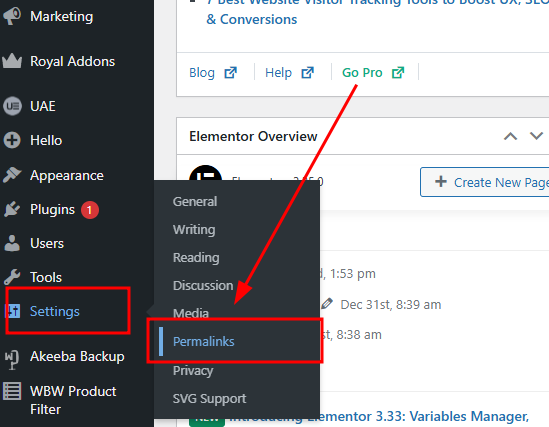Click the pencil edit icon beside Dec 31st
549x427 pixels.
[x=327, y=303]
